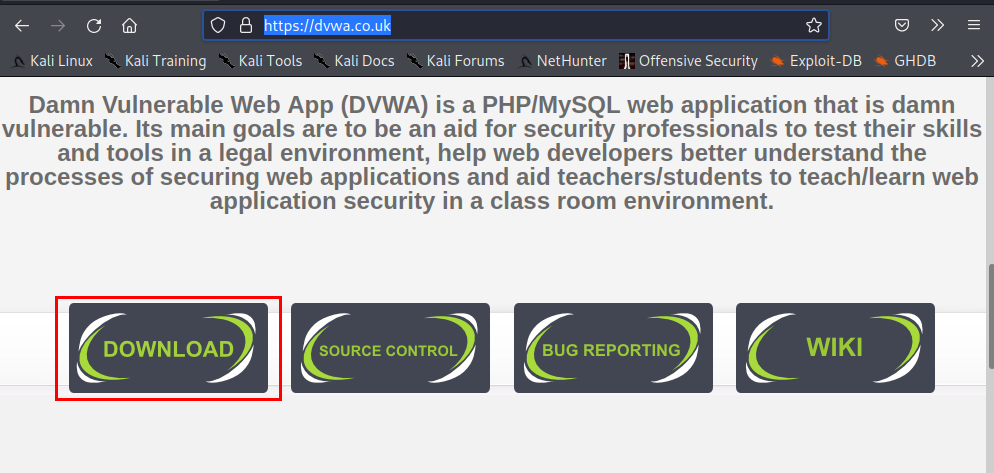This screenshot has width=994, height=473.
Task: Open the Kali Training bookmark
Action: point(156,61)
